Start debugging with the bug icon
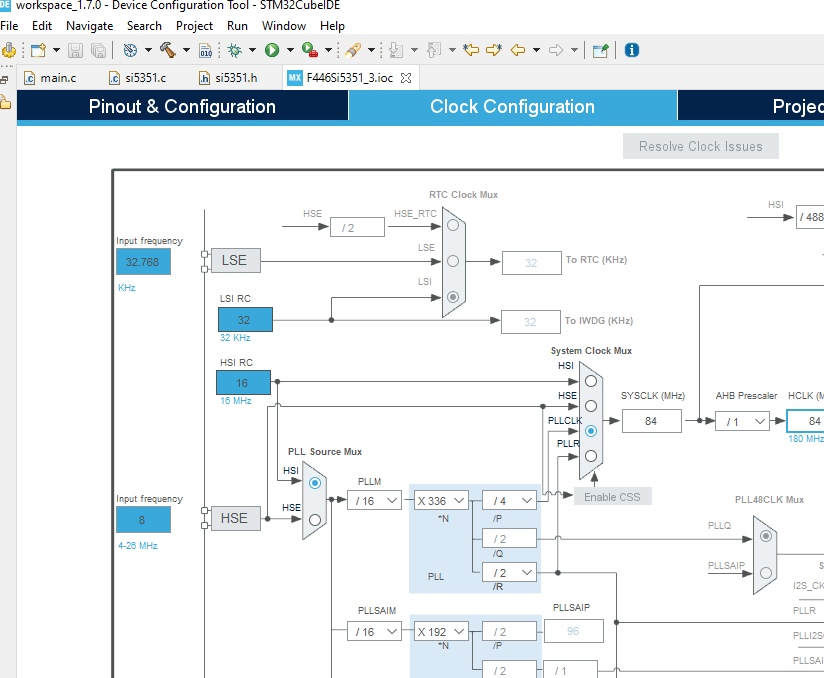Image resolution: width=824 pixels, height=678 pixels. point(234,50)
